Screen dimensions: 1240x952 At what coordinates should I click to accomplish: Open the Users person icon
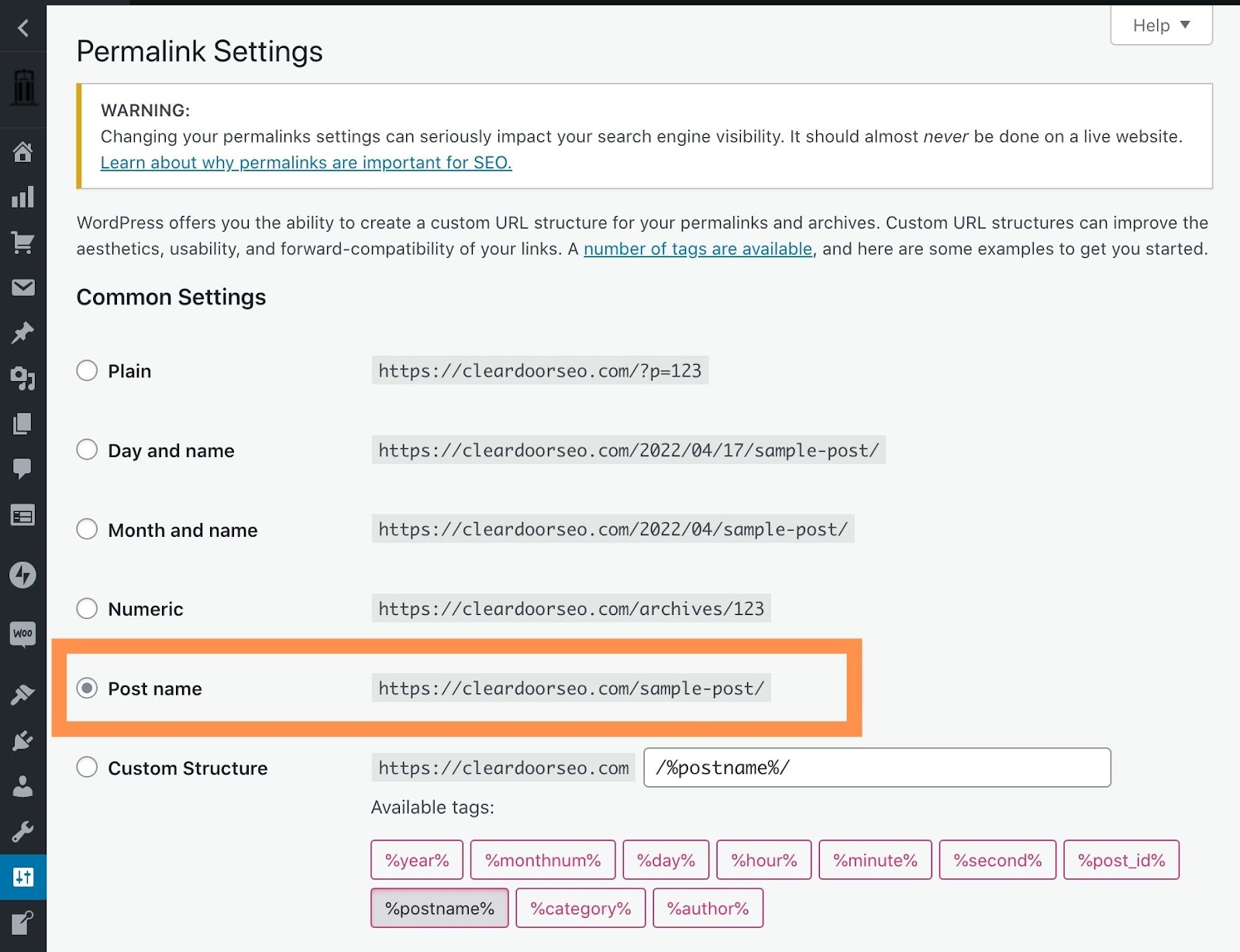(x=23, y=786)
